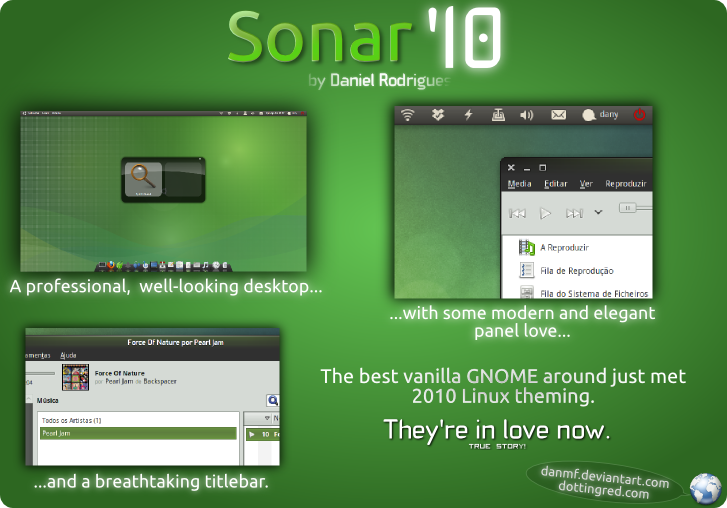
Task: Click the music player seek bar
Action: [40, 373]
